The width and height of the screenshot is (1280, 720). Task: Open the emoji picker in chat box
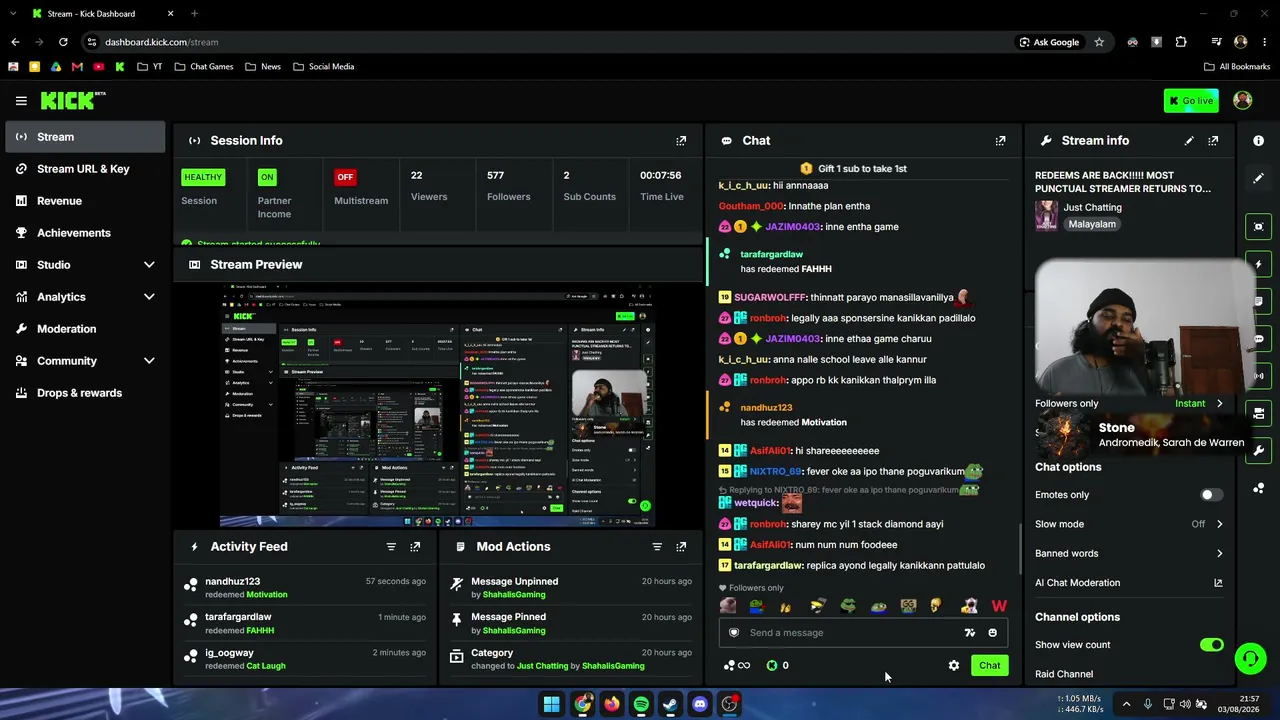click(x=992, y=632)
